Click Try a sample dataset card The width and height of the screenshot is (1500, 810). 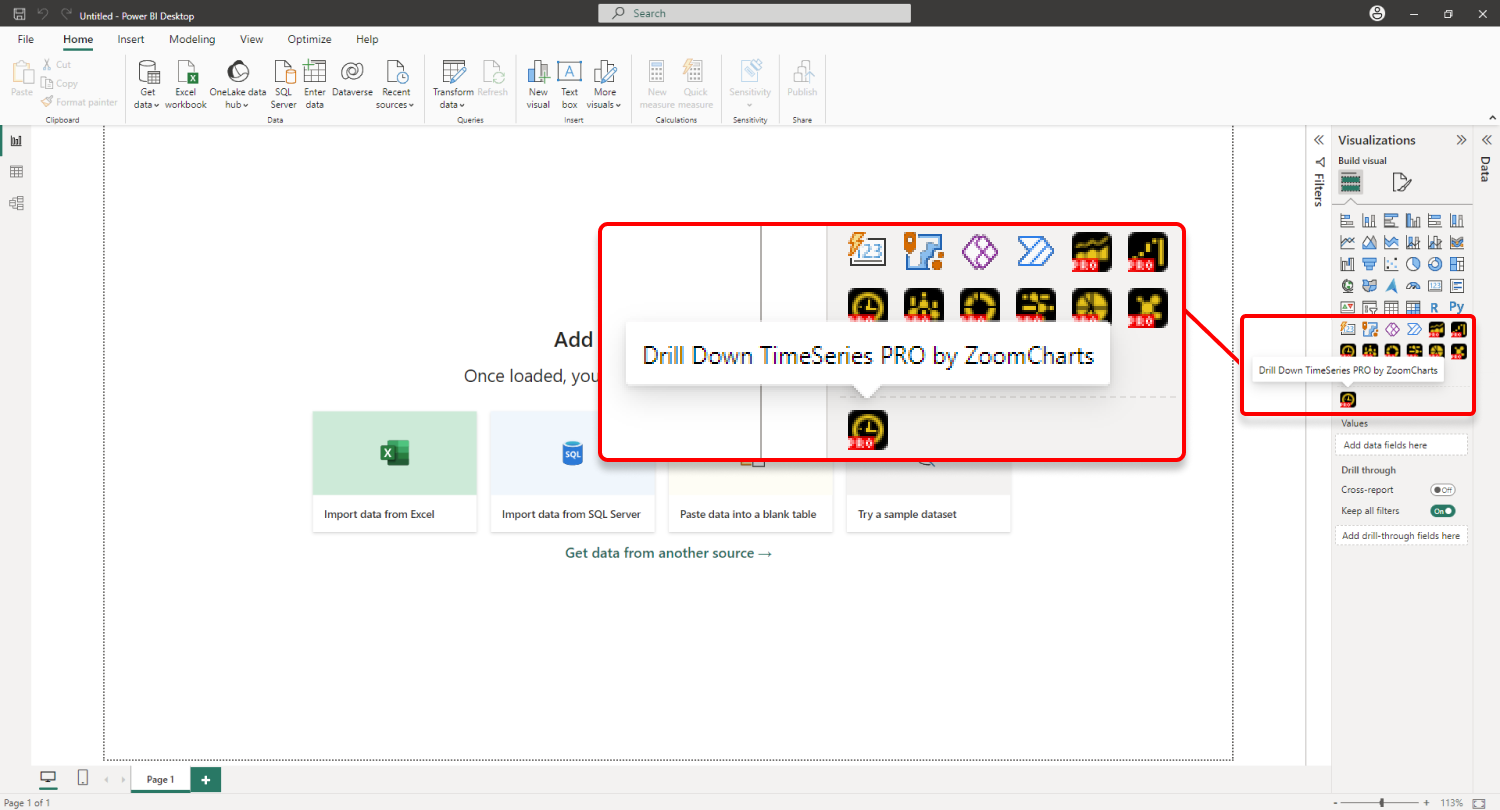tap(928, 471)
